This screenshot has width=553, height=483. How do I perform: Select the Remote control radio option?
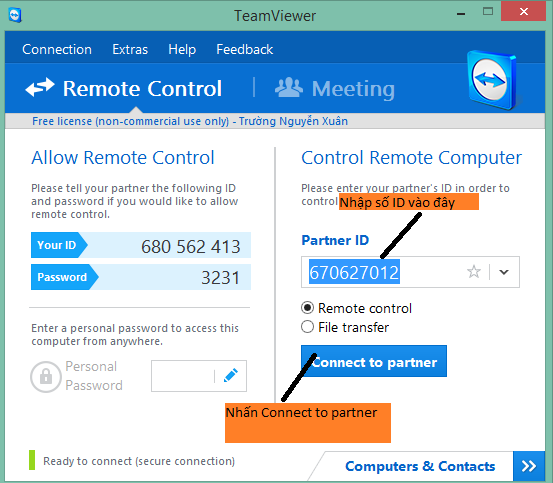click(x=307, y=308)
